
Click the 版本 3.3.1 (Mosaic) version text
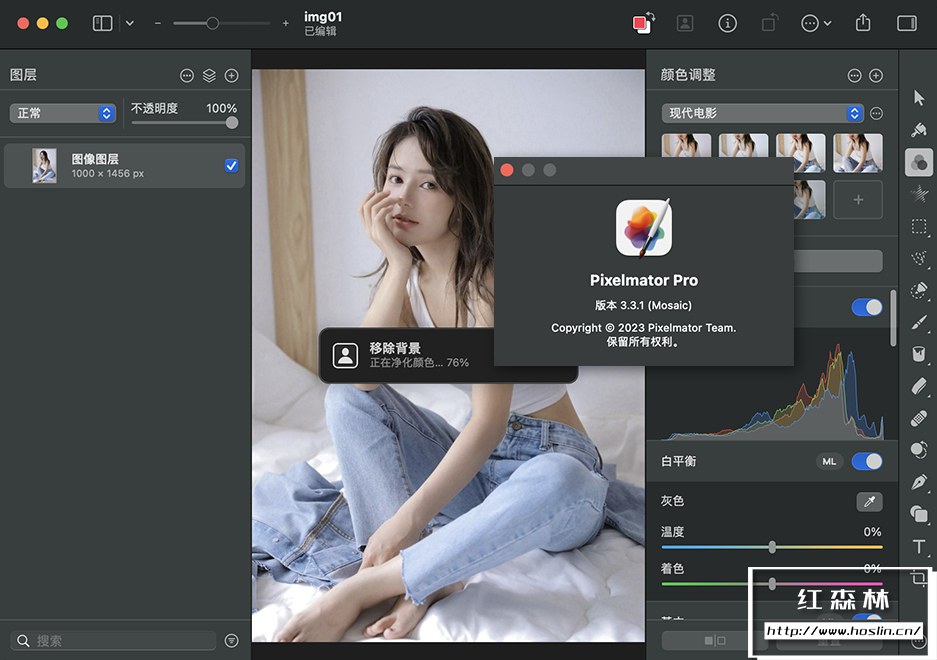pyautogui.click(x=644, y=305)
